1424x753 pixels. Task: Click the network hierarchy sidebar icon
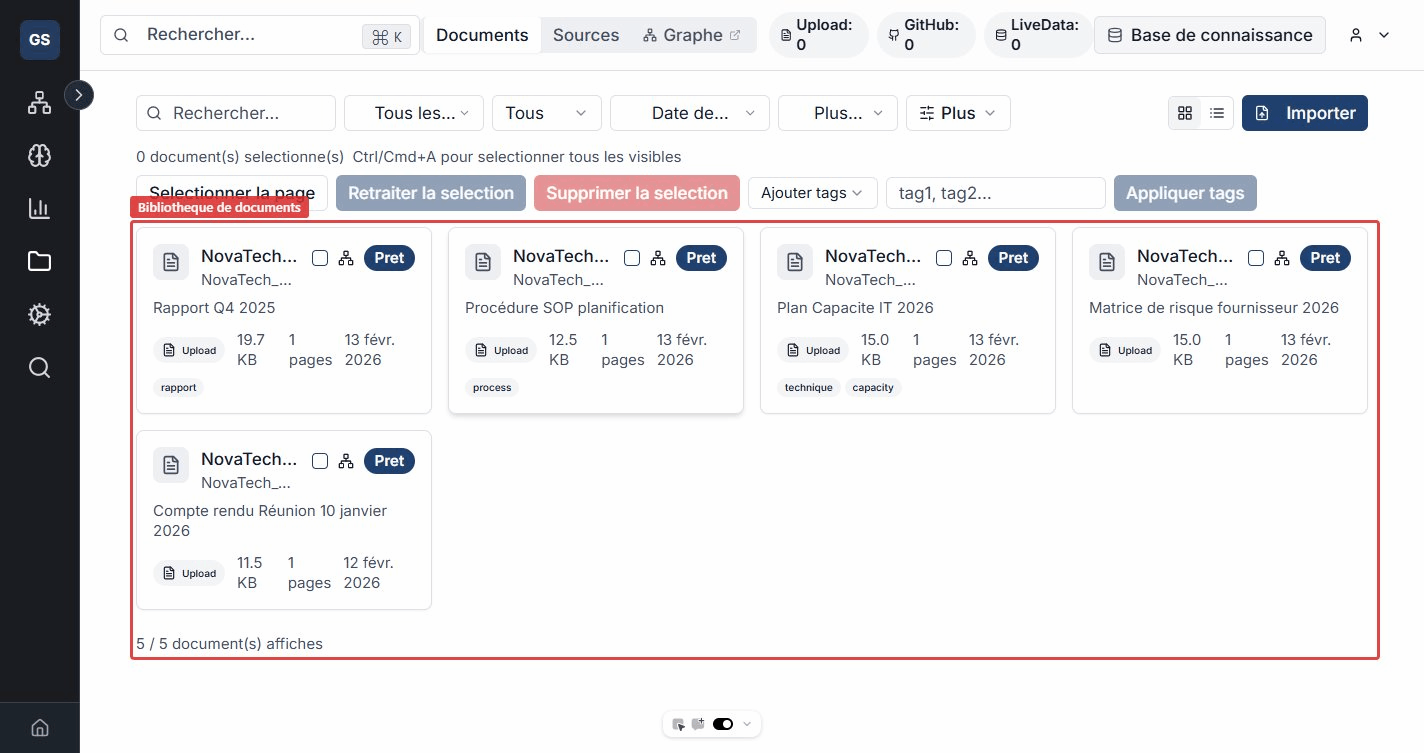click(39, 102)
